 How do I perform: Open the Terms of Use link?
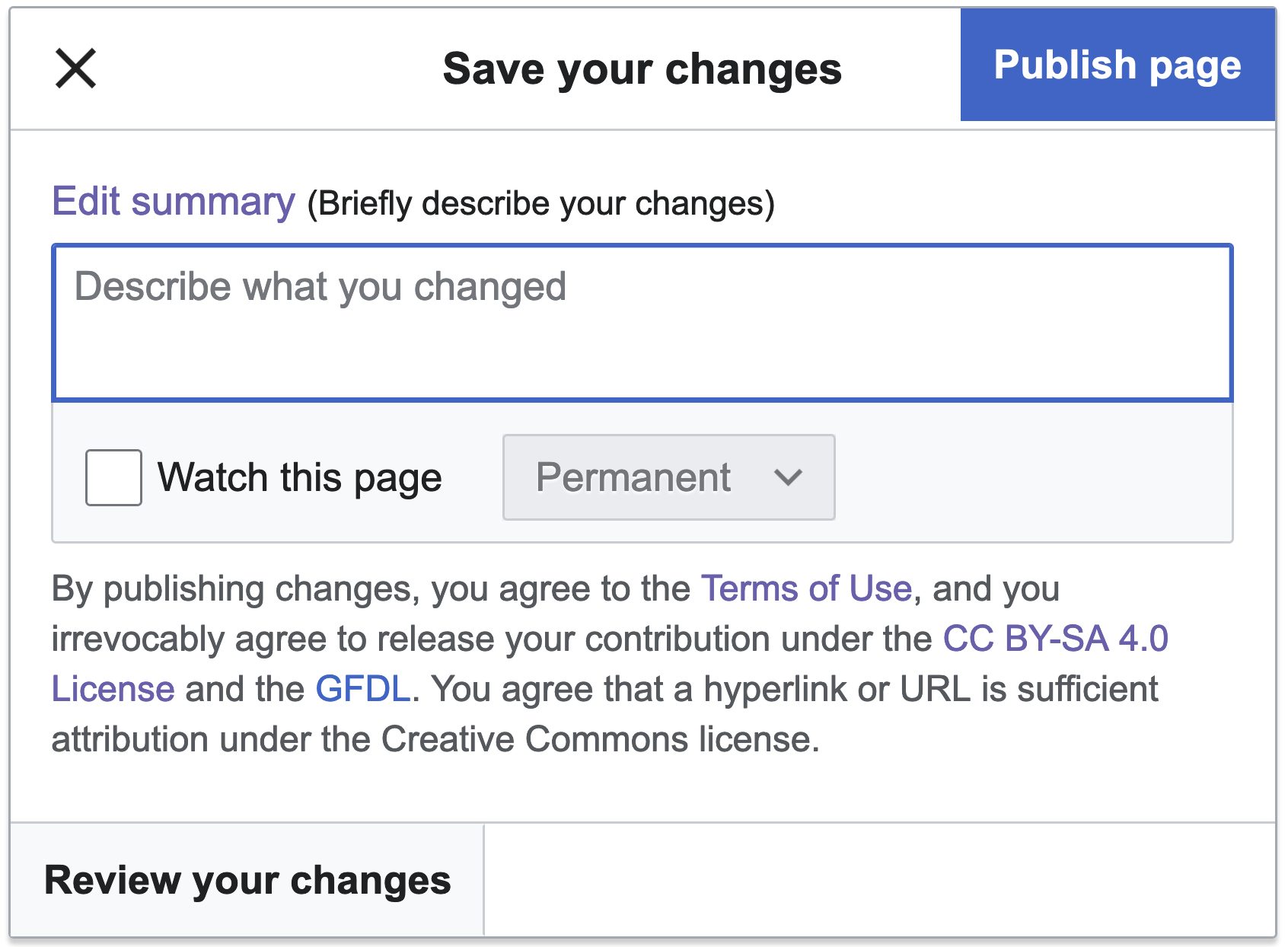[x=806, y=588]
